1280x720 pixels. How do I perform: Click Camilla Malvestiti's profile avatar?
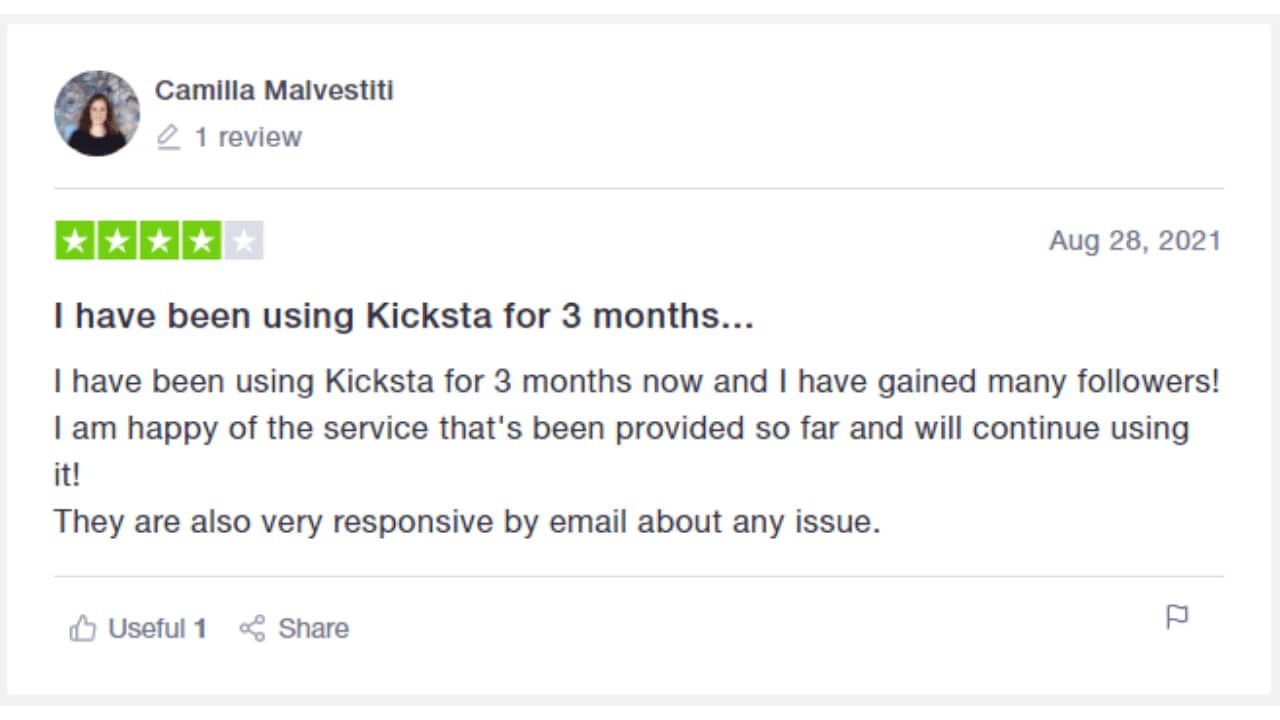[x=97, y=113]
